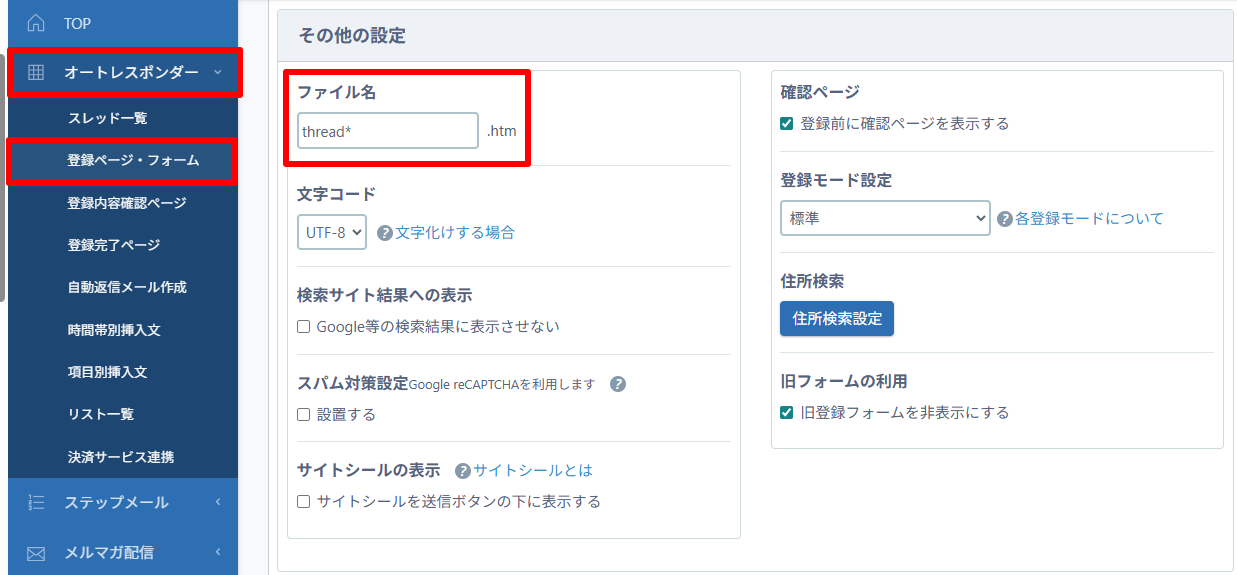The image size is (1237, 575).
Task: Expand the ステップメール menu chevron
Action: 218,503
